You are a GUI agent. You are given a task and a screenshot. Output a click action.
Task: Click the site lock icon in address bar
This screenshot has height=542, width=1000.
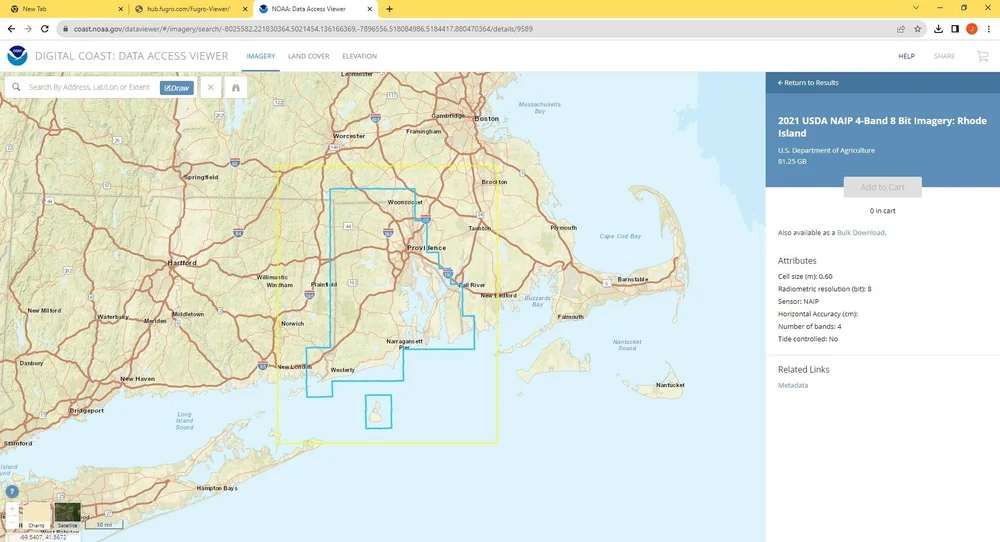tap(65, 29)
